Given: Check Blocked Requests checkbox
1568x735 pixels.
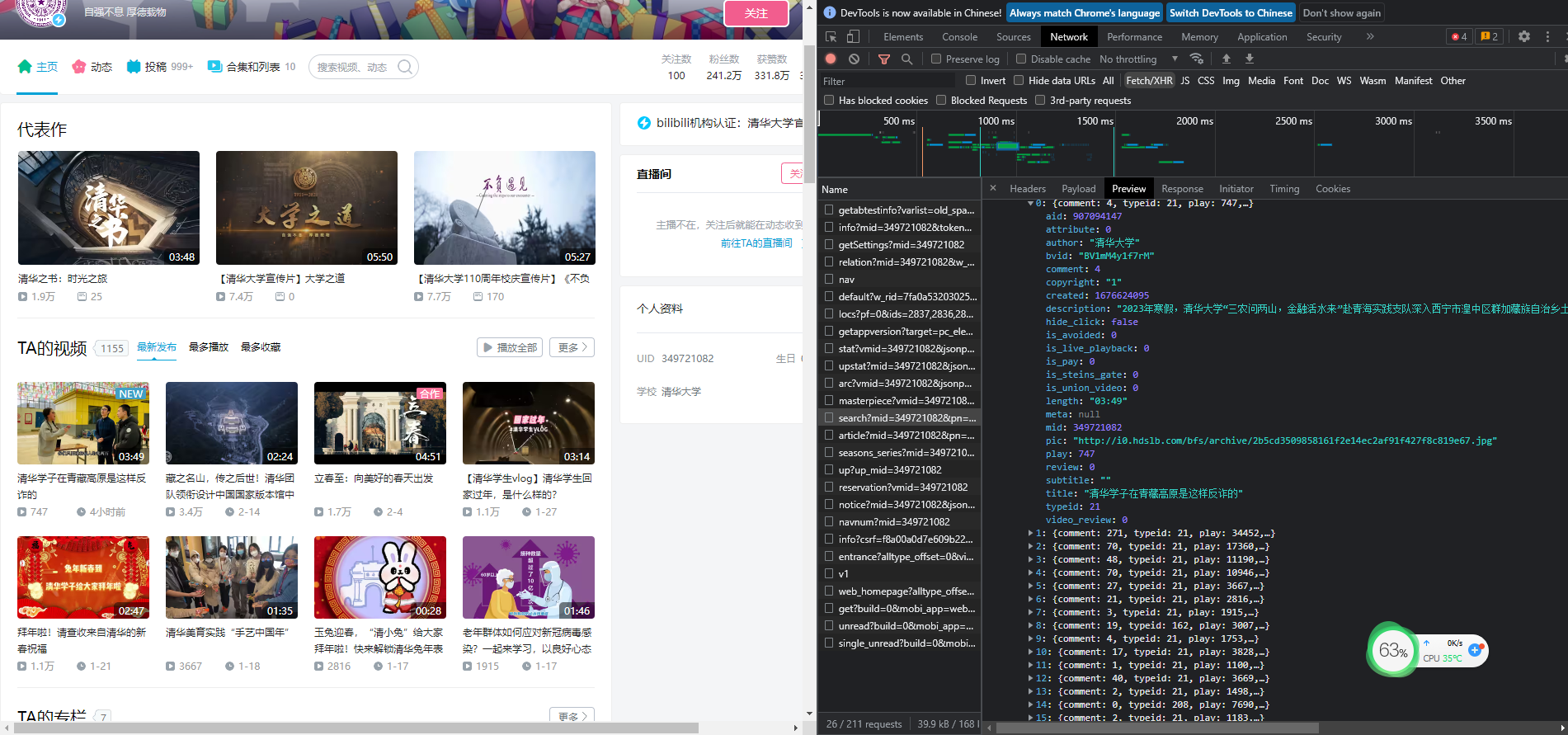Looking at the screenshot, I should tap(941, 100).
